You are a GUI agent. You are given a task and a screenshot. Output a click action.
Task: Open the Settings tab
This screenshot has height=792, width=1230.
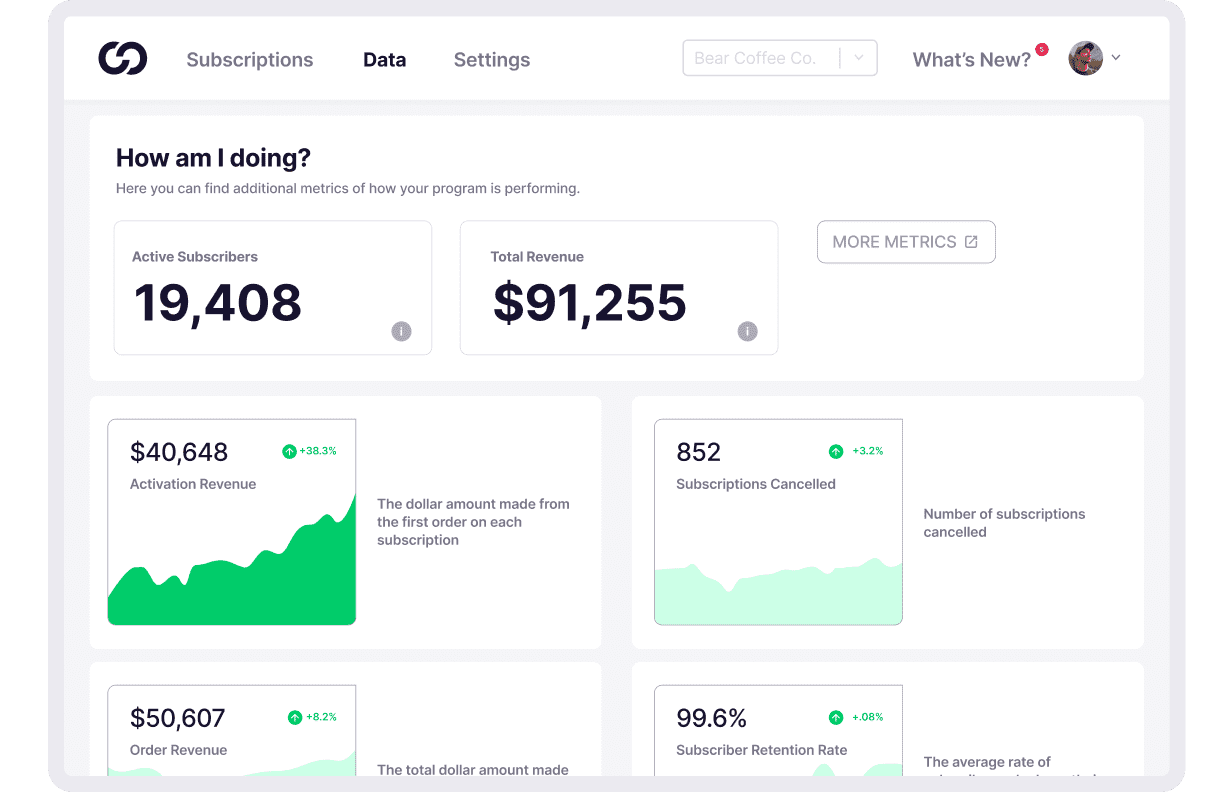pos(492,60)
